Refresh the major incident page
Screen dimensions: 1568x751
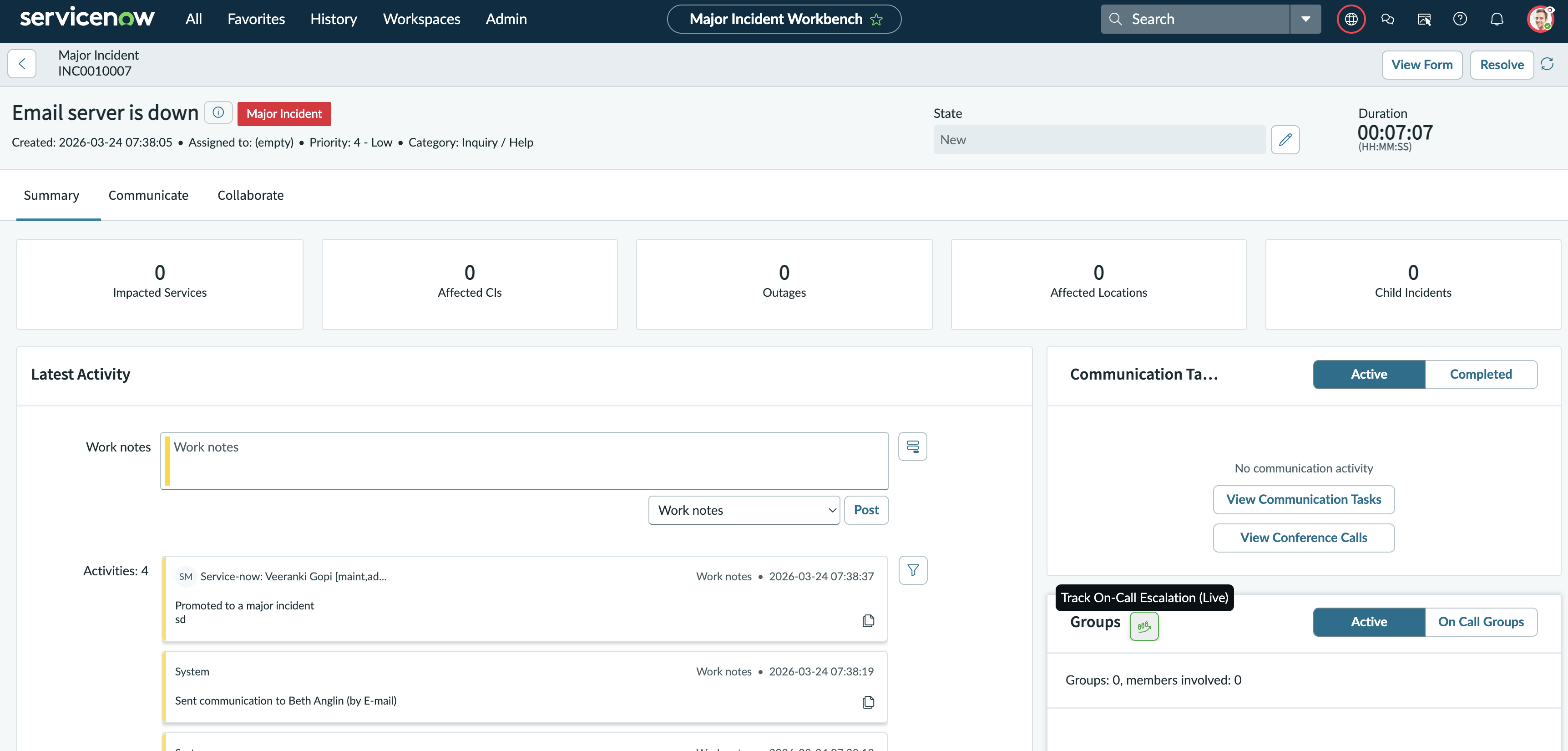click(1547, 64)
